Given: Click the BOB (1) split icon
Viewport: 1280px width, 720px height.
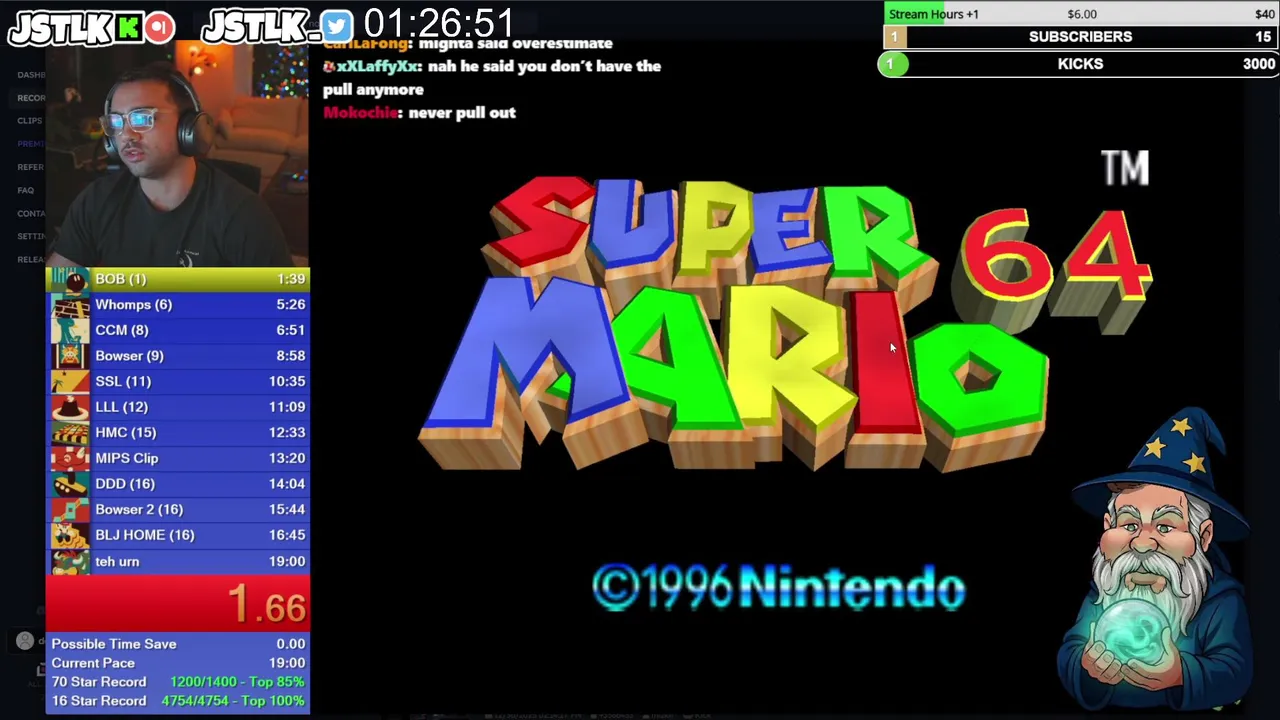Looking at the screenshot, I should 70,279.
